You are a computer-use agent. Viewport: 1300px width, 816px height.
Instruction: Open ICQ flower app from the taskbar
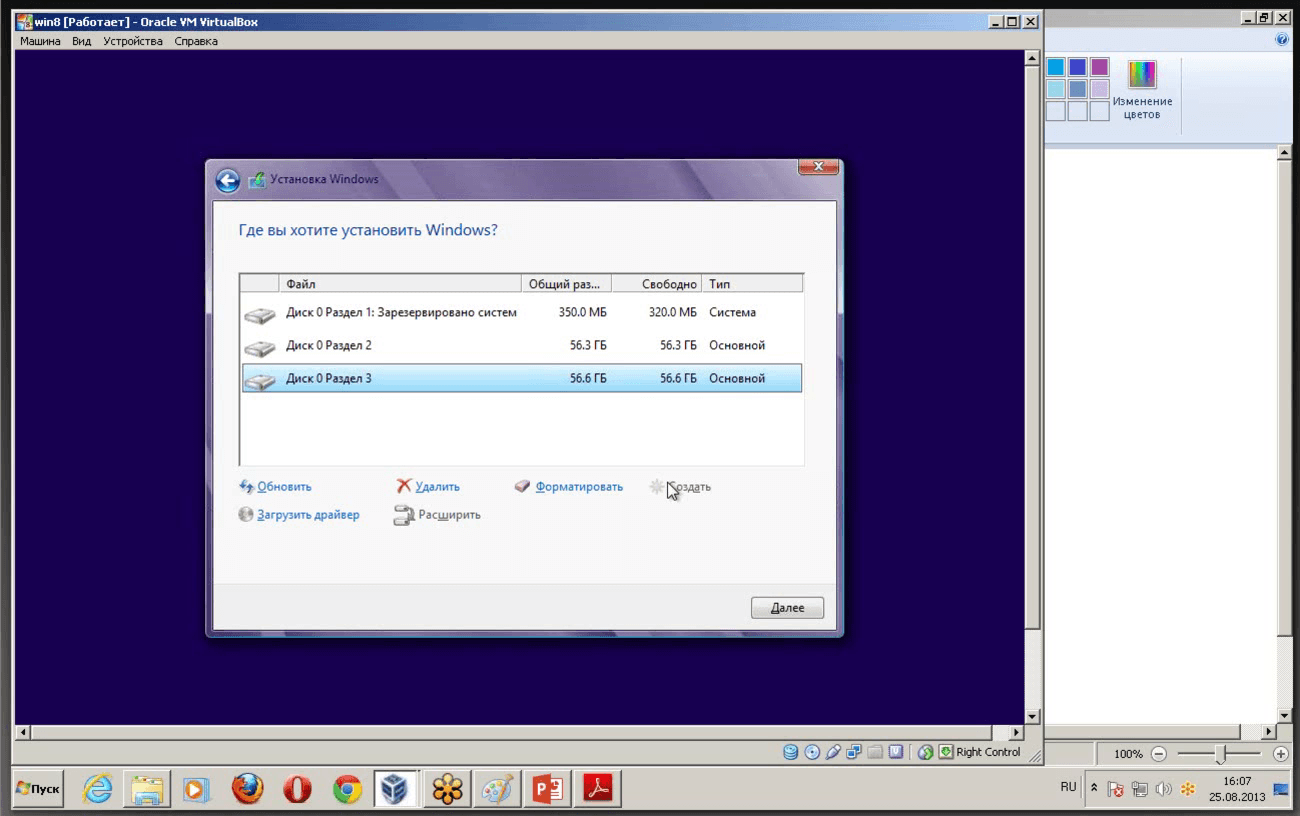pyautogui.click(x=447, y=789)
